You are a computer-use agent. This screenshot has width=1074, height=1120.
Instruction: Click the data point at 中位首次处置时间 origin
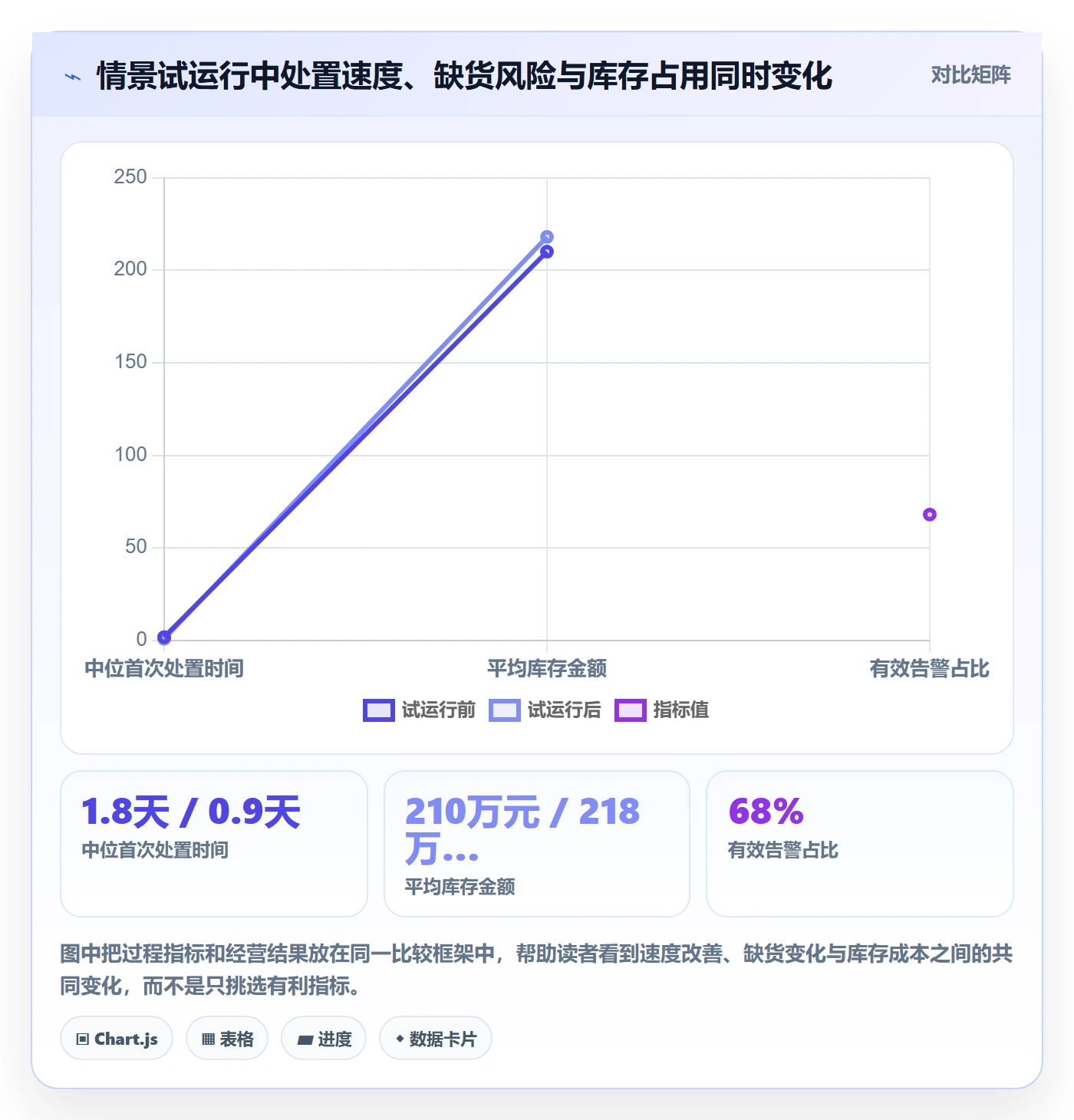point(164,637)
